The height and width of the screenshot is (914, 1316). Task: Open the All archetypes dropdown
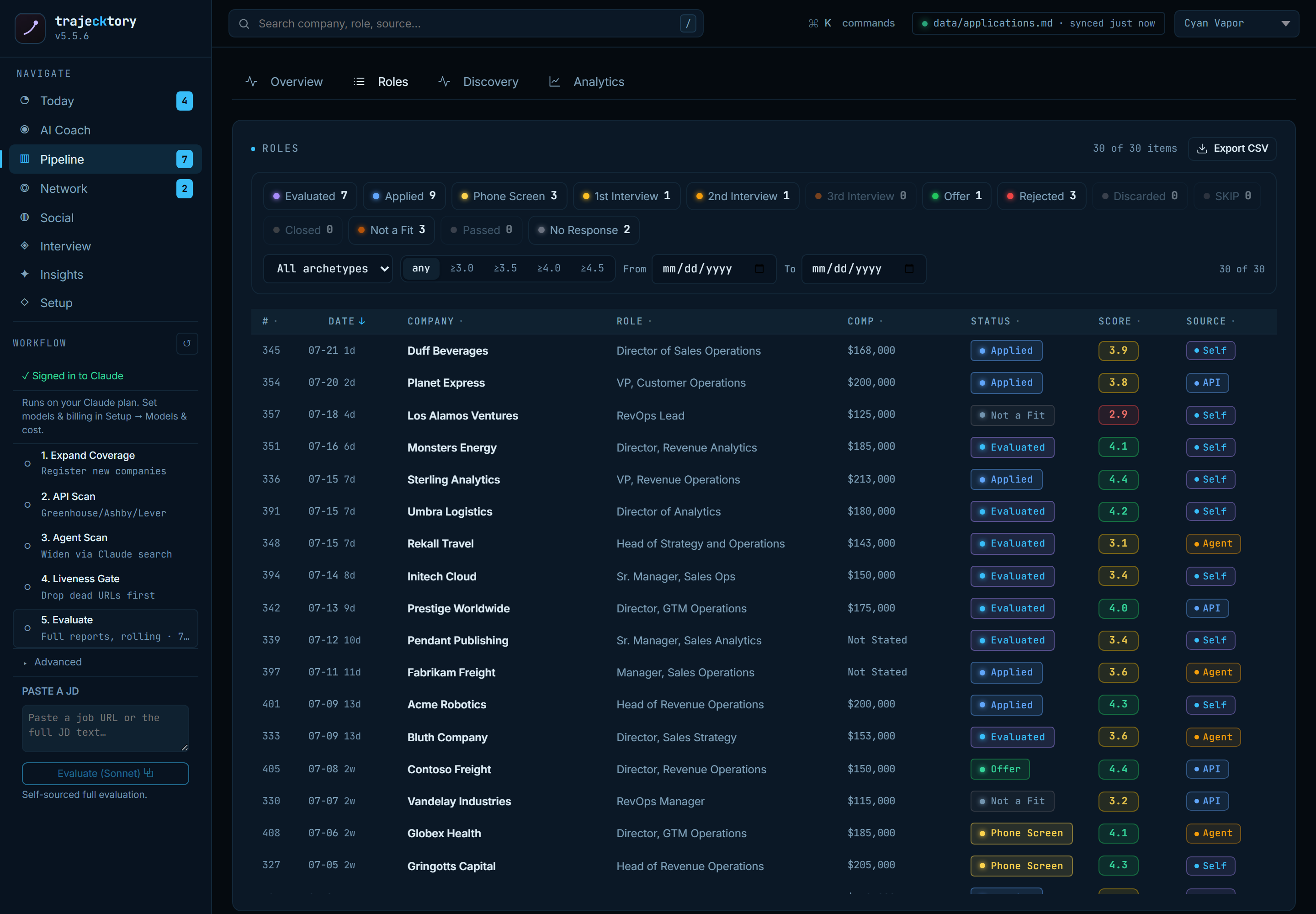click(328, 269)
